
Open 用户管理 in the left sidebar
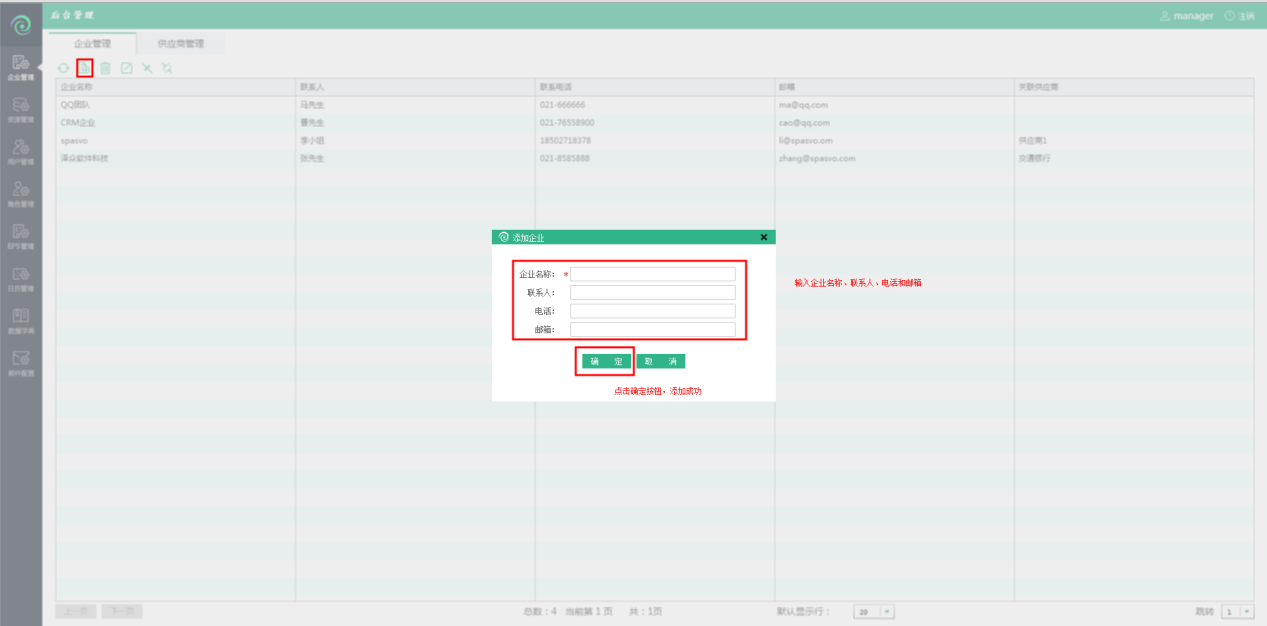pyautogui.click(x=21, y=150)
